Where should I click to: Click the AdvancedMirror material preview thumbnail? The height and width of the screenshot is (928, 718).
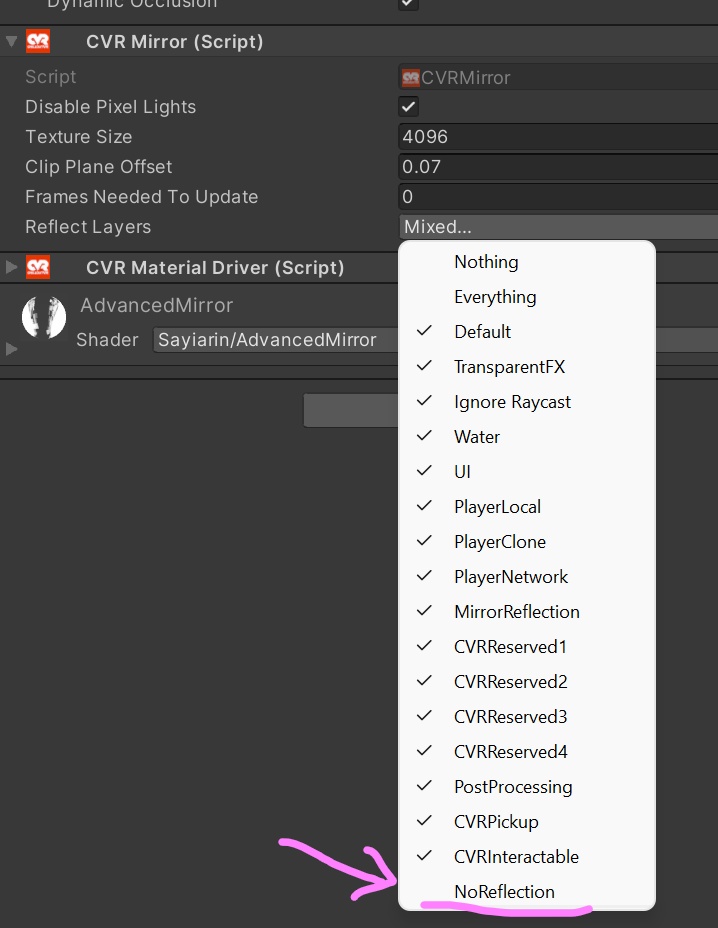(x=44, y=317)
